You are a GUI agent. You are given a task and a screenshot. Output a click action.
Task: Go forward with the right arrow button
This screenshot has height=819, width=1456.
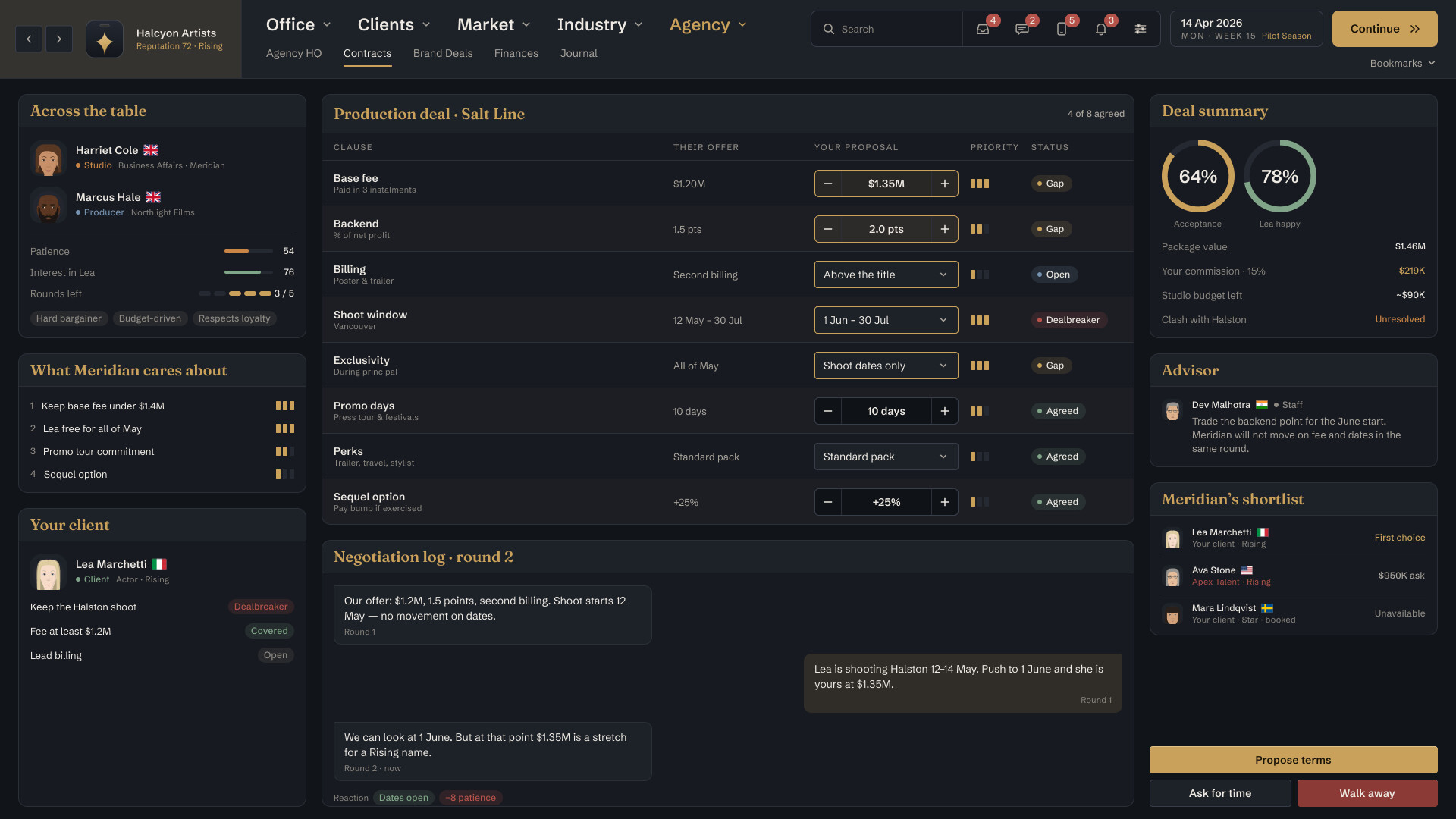point(59,39)
